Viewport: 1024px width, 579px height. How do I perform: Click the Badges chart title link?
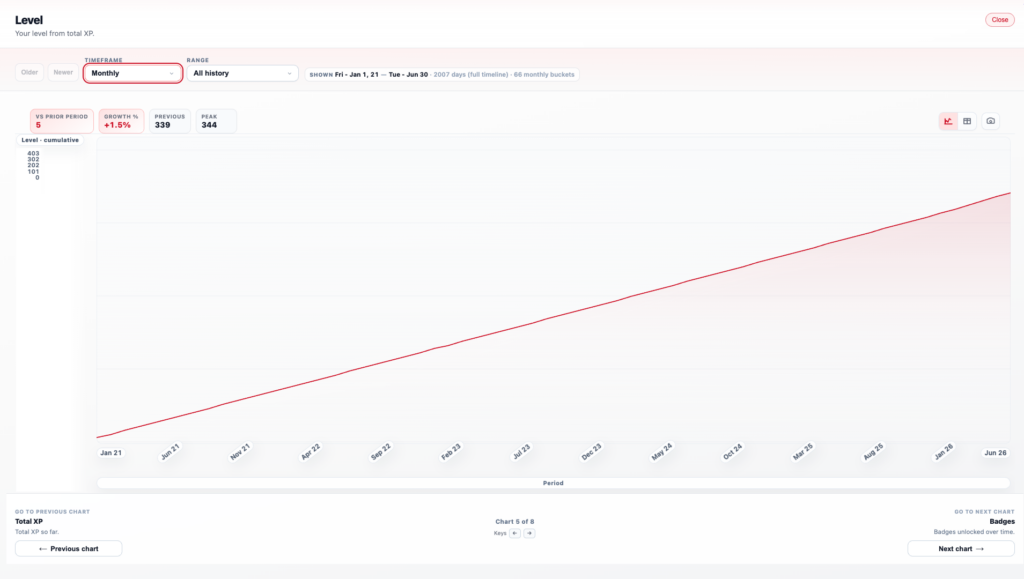point(1003,521)
